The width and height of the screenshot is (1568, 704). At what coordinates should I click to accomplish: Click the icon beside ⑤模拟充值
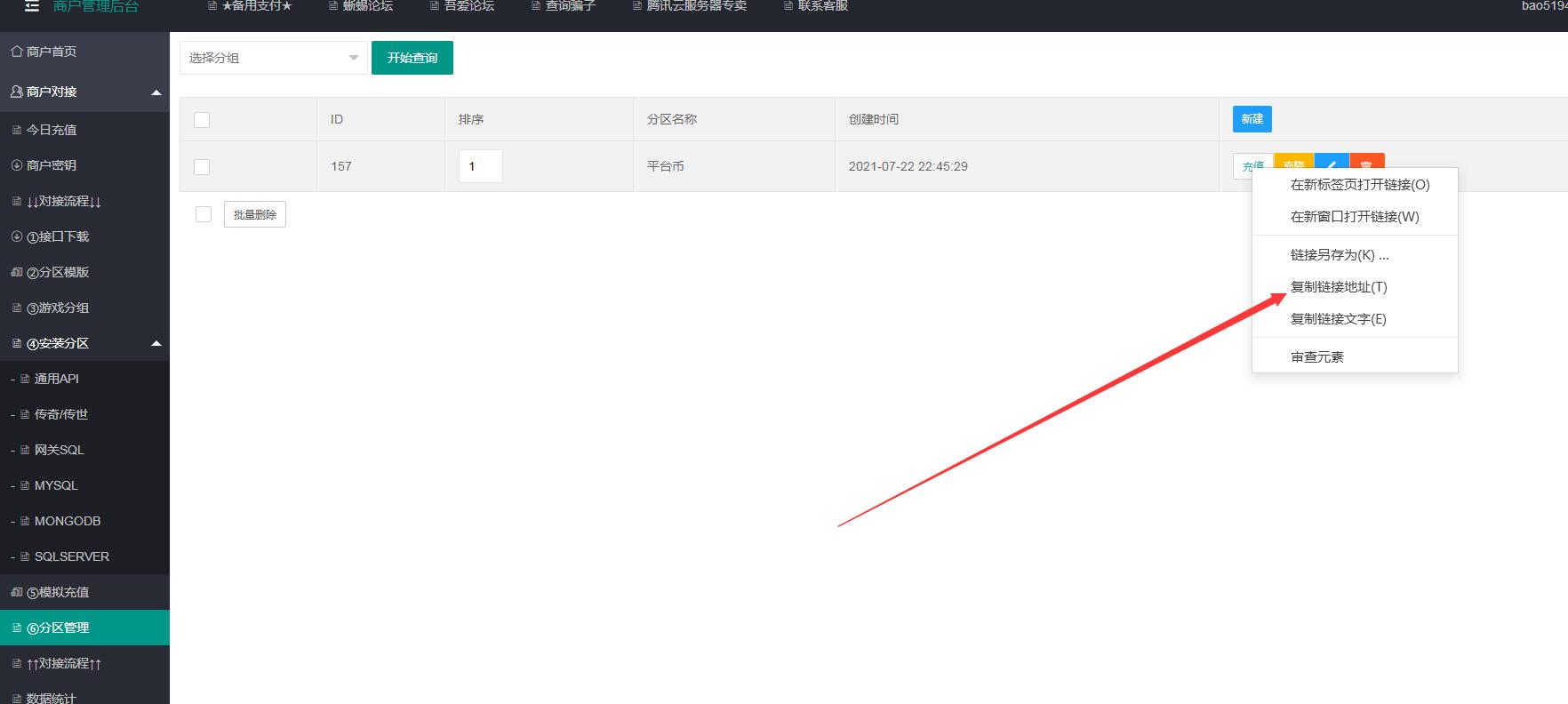[16, 592]
